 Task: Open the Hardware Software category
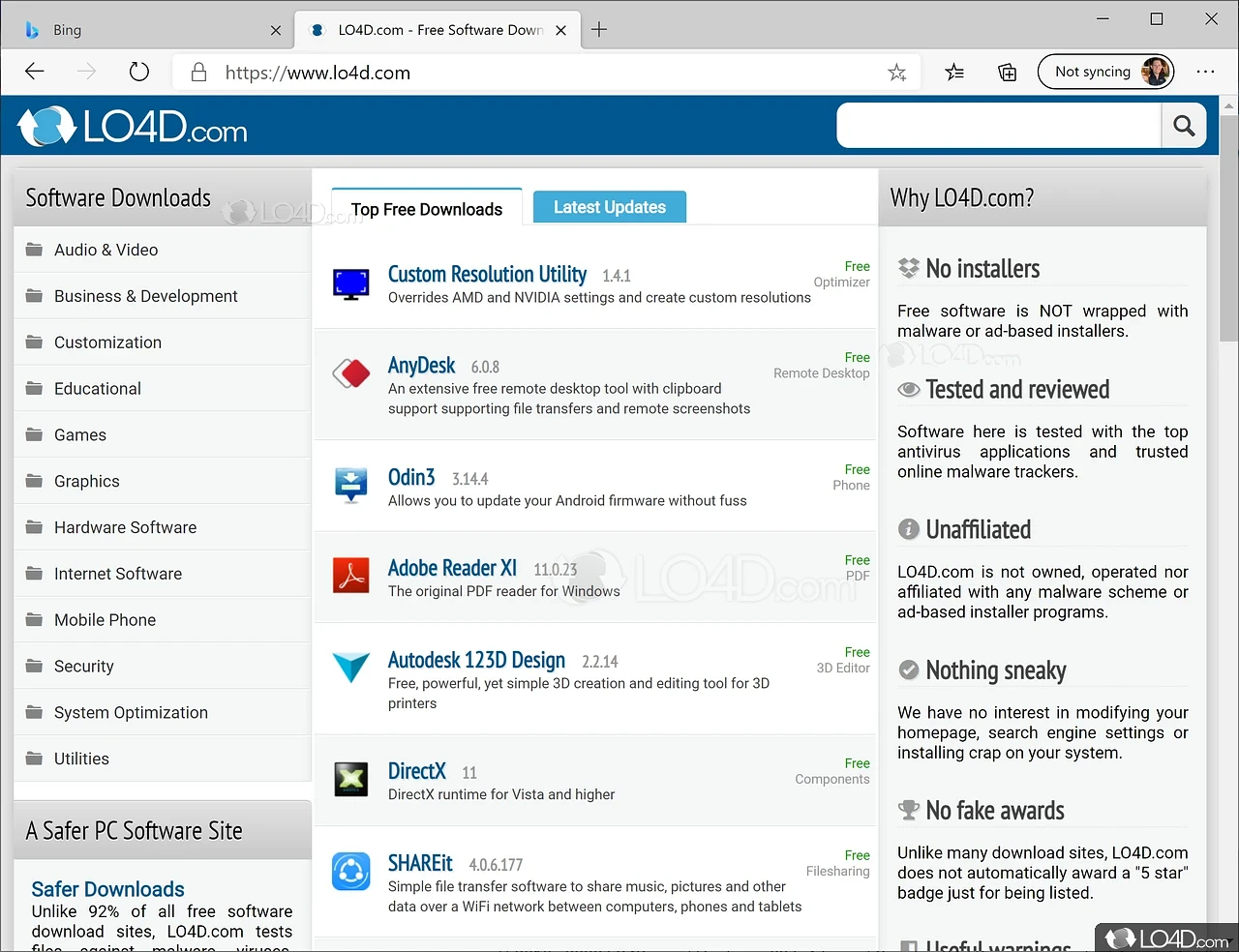click(x=125, y=527)
